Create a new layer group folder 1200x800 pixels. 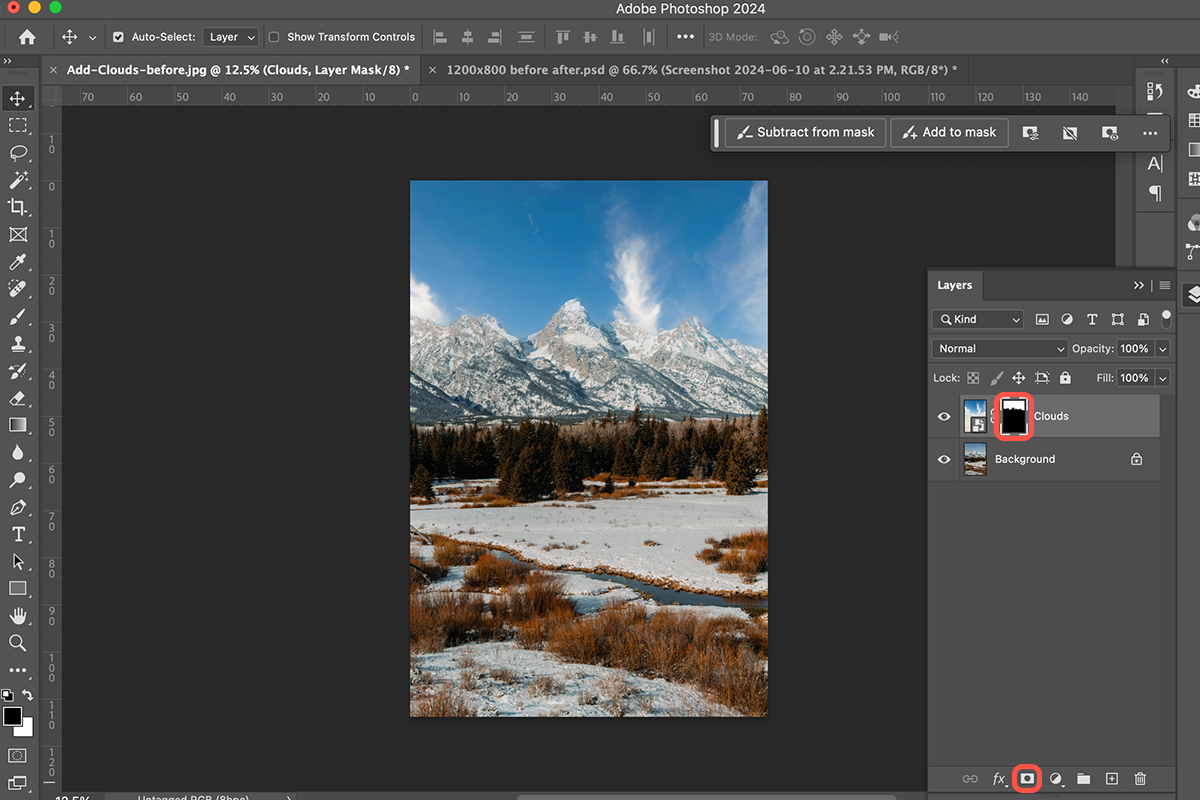[1083, 778]
